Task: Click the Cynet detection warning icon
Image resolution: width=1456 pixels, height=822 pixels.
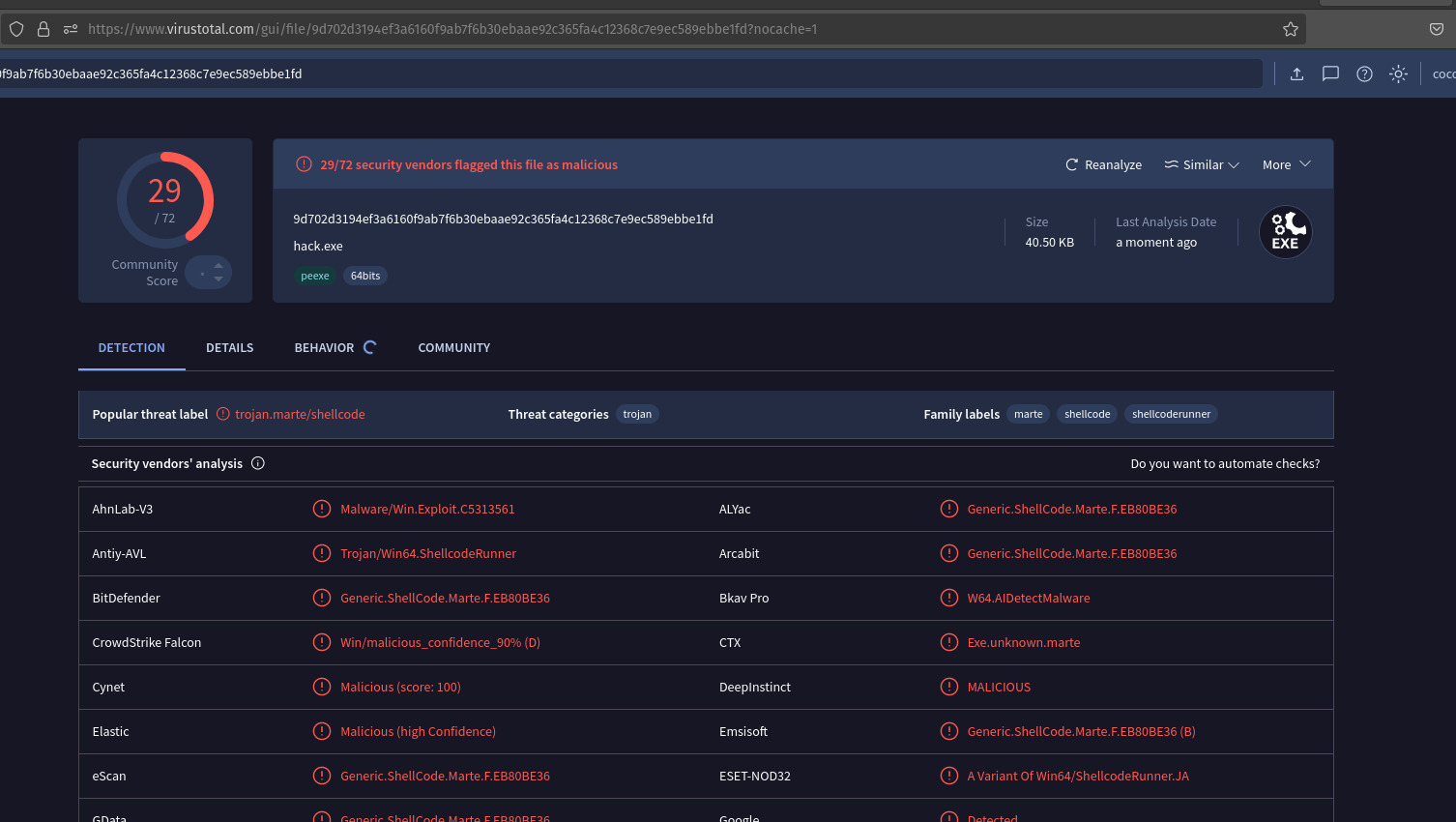Action: pos(322,687)
